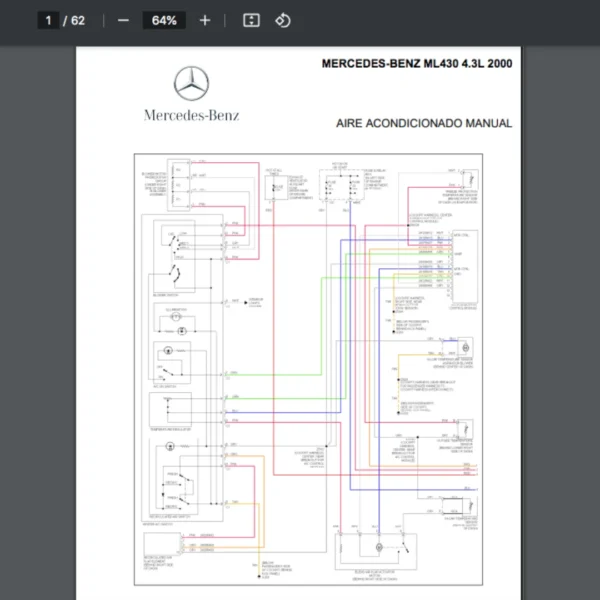Click the total page count '/ 62'

pyautogui.click(x=77, y=20)
